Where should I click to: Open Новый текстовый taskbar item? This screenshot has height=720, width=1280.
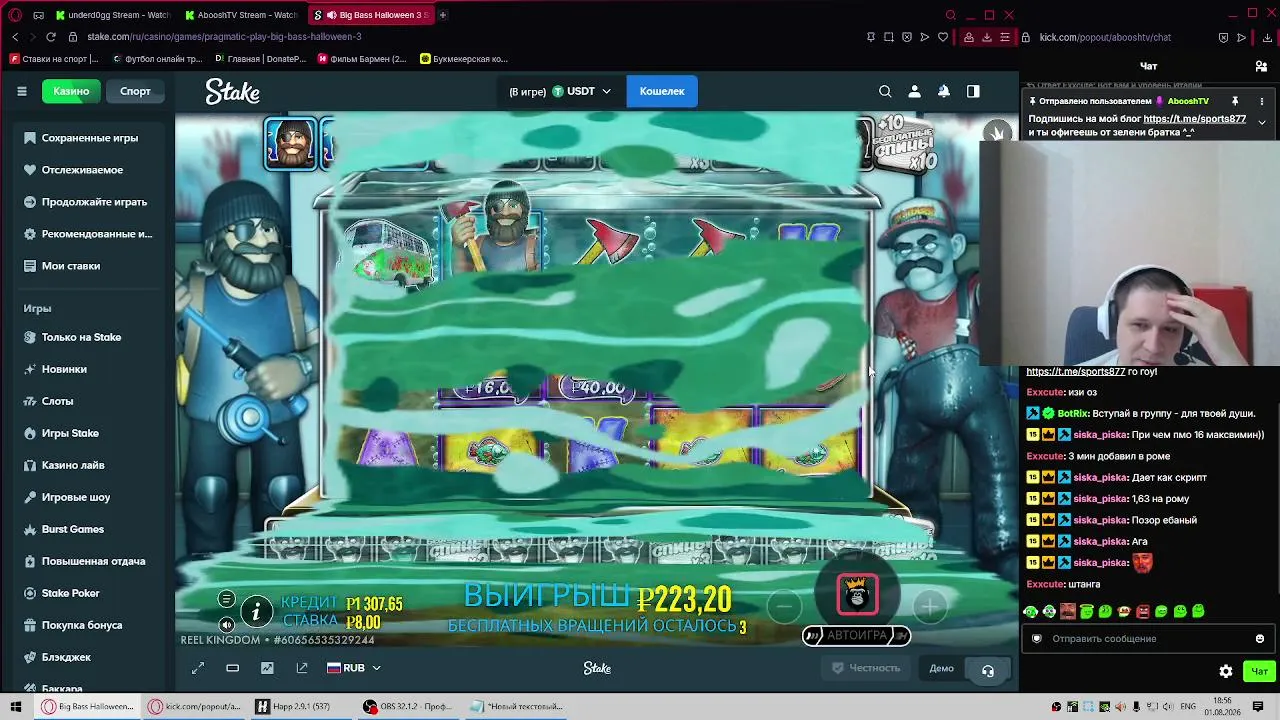[517, 707]
